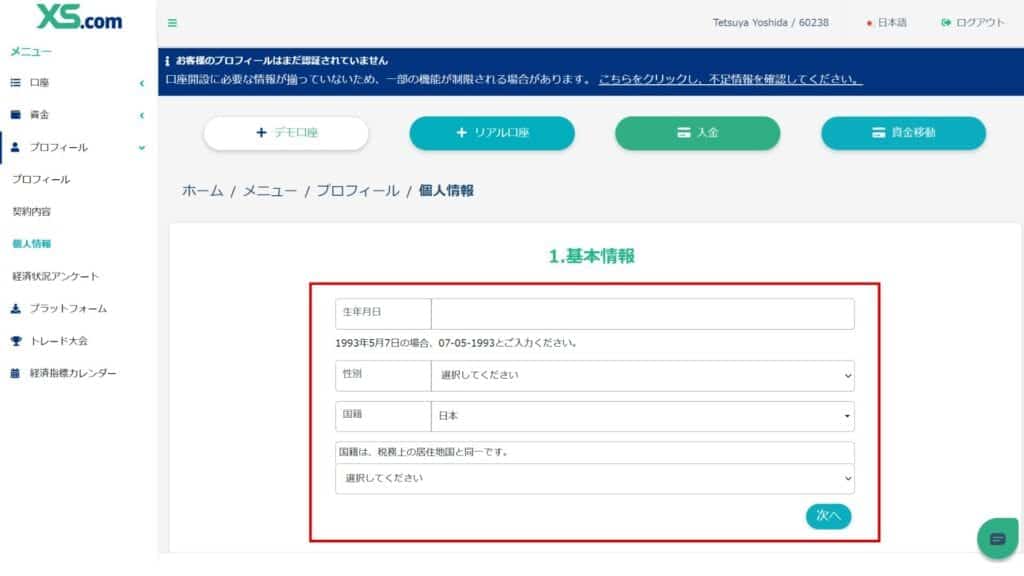This screenshot has height=576, width=1024.
Task: Click プロフィール in the breadcrumb
Action: pyautogui.click(x=358, y=191)
